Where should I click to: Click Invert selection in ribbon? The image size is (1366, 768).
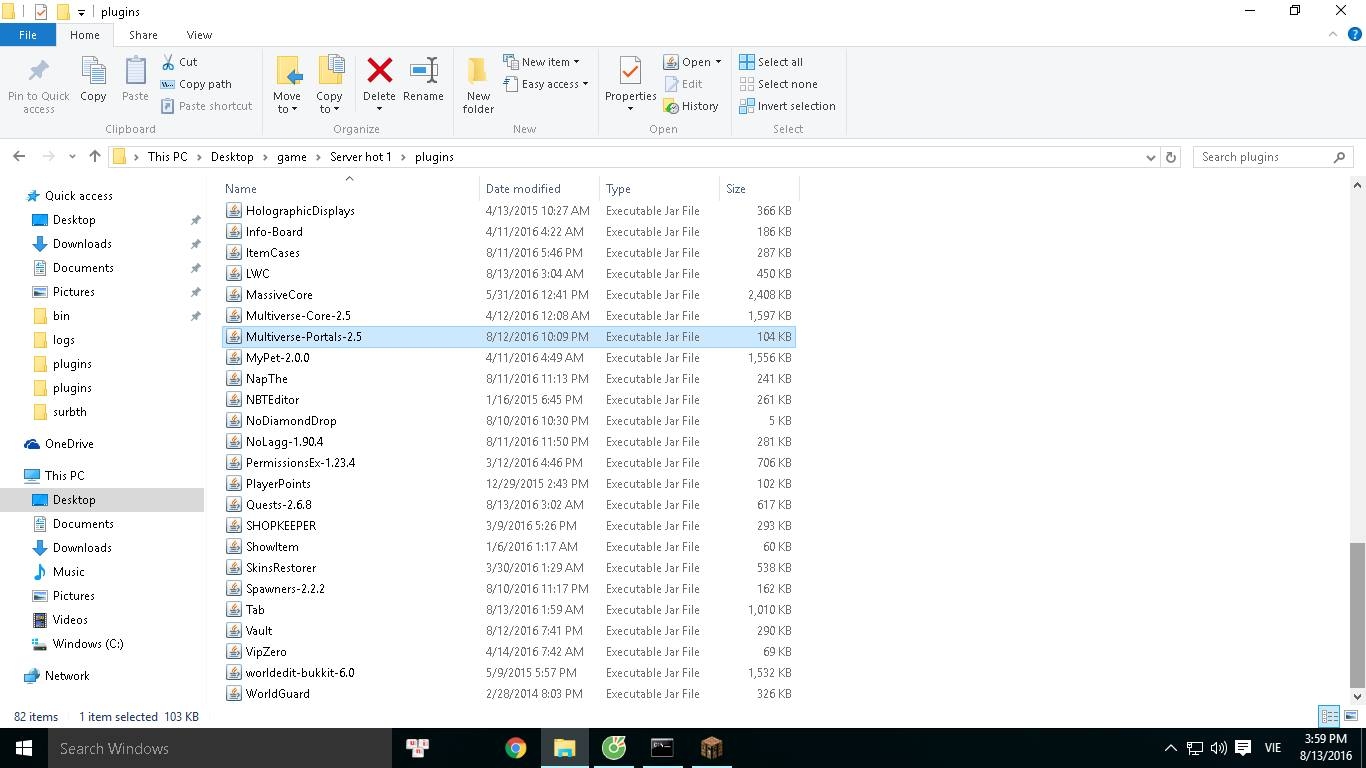[x=787, y=106]
